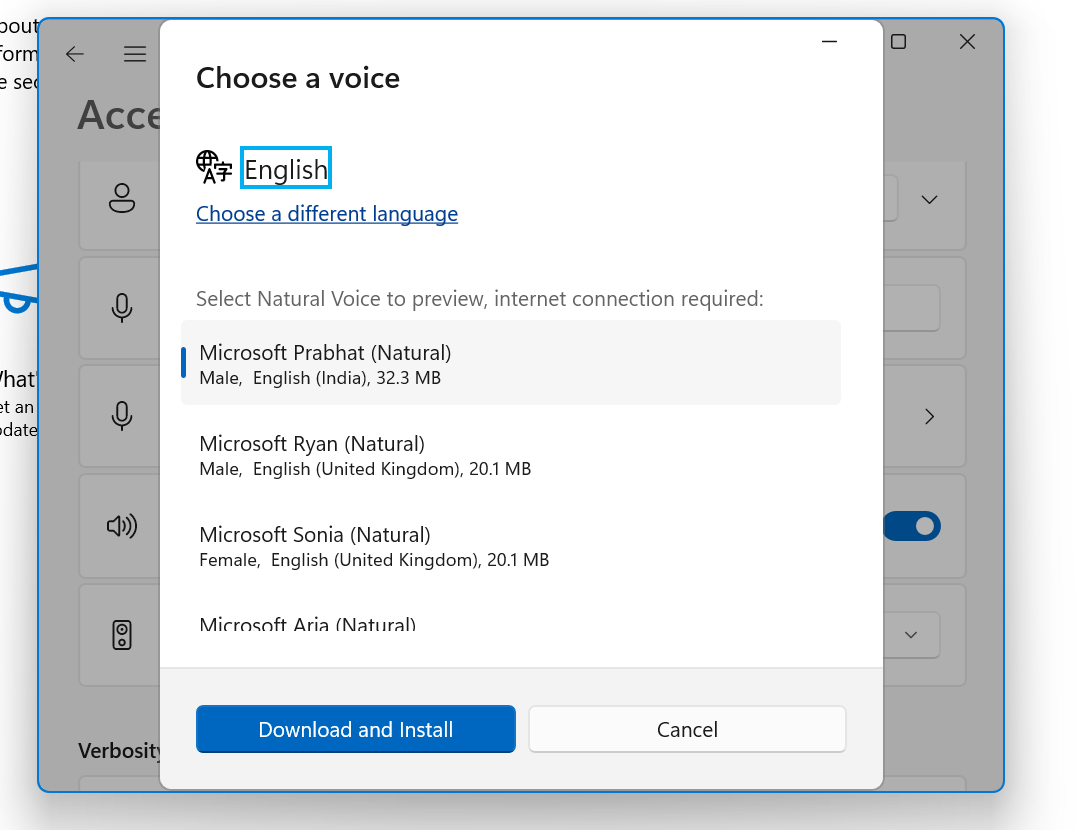The width and height of the screenshot is (1078, 830).
Task: Click the Verbosity heading in Settings
Action: coord(120,750)
